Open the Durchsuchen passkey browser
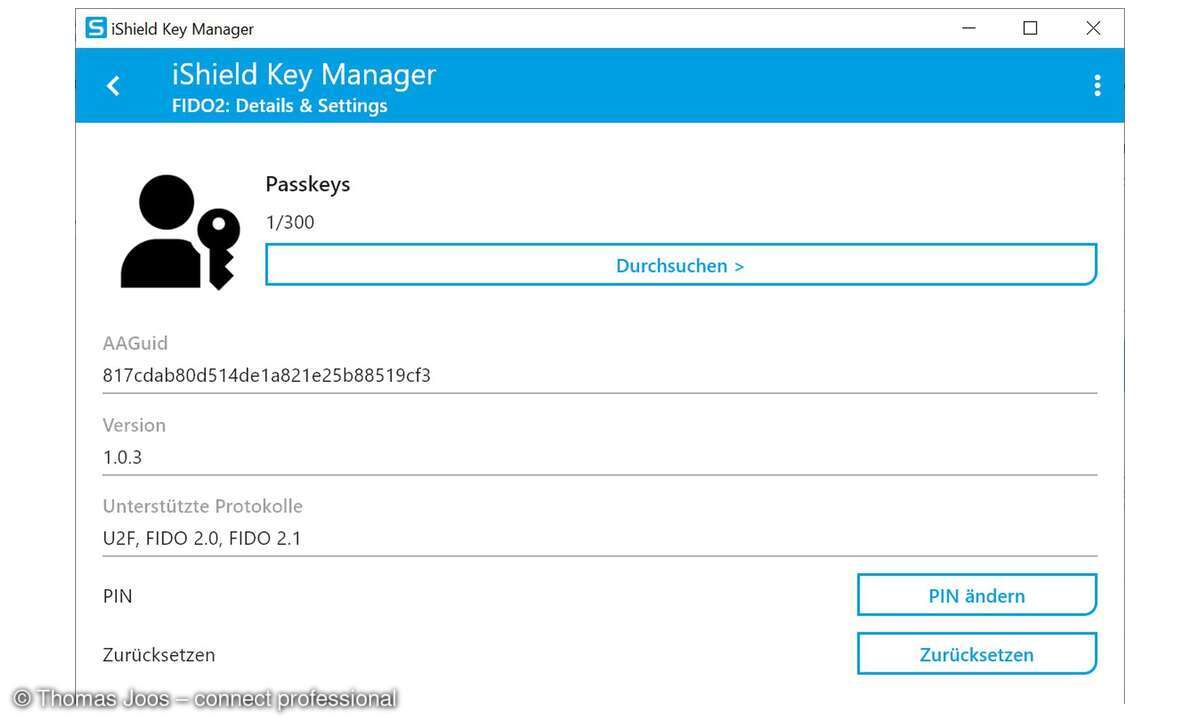1199x720 pixels. point(680,265)
